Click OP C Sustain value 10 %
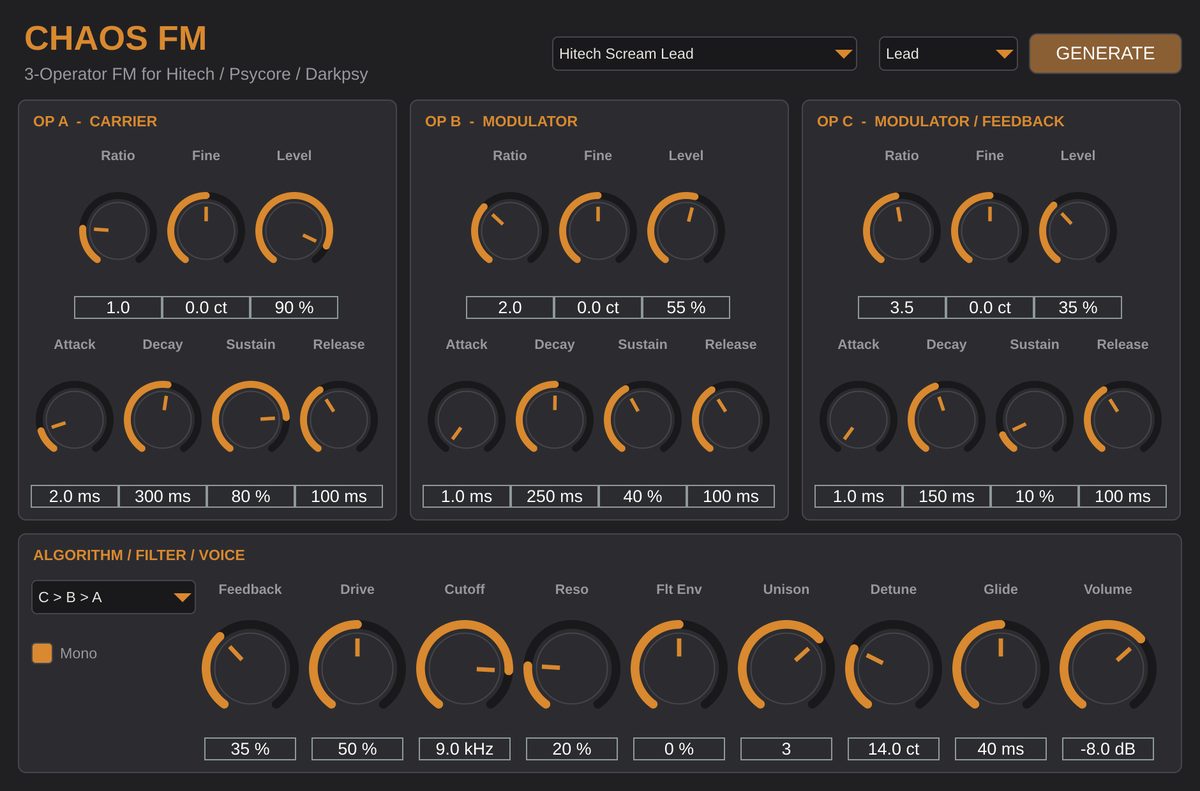 tap(1035, 496)
